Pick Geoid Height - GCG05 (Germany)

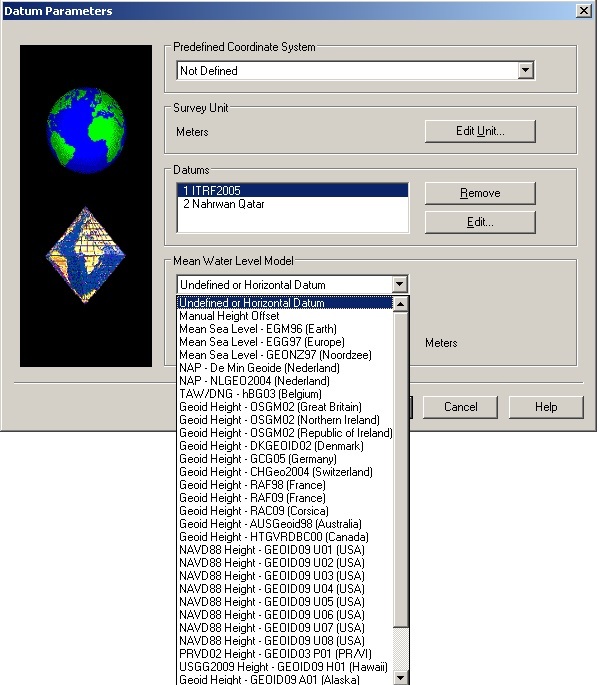285,459
